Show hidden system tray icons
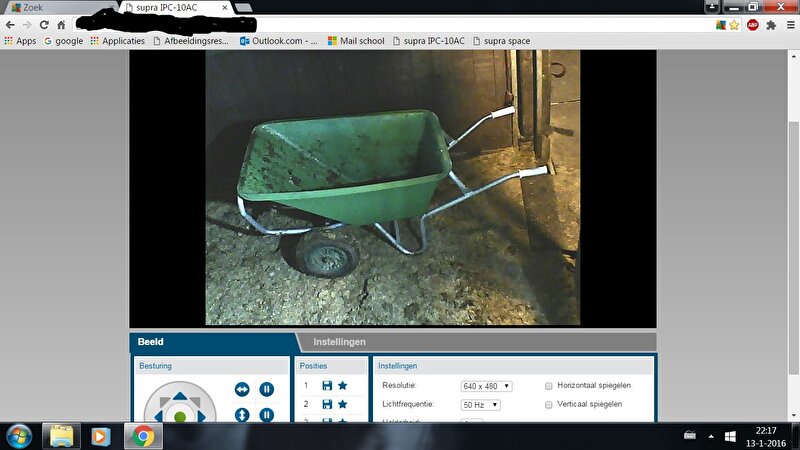This screenshot has height=450, width=800. pos(711,437)
